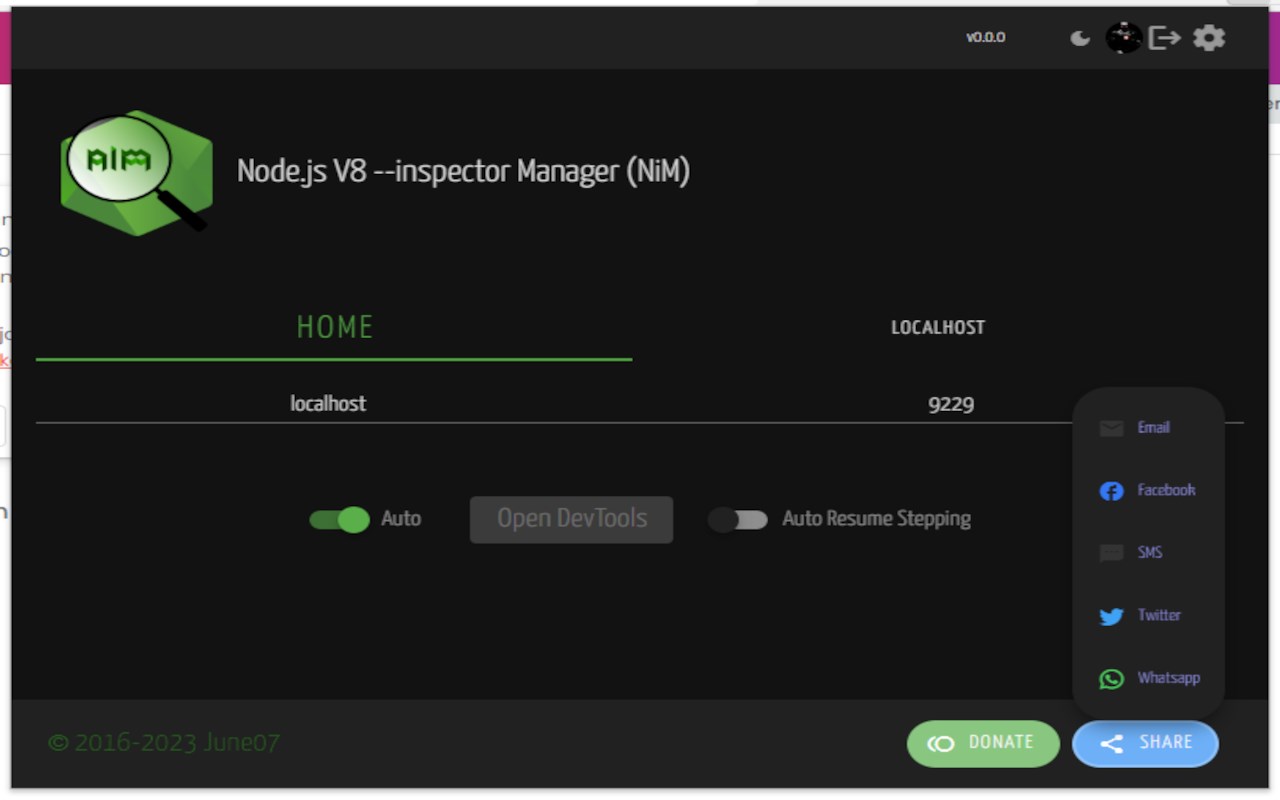This screenshot has height=800, width=1280.
Task: Toggle dark mode moon icon
Action: 1080,38
